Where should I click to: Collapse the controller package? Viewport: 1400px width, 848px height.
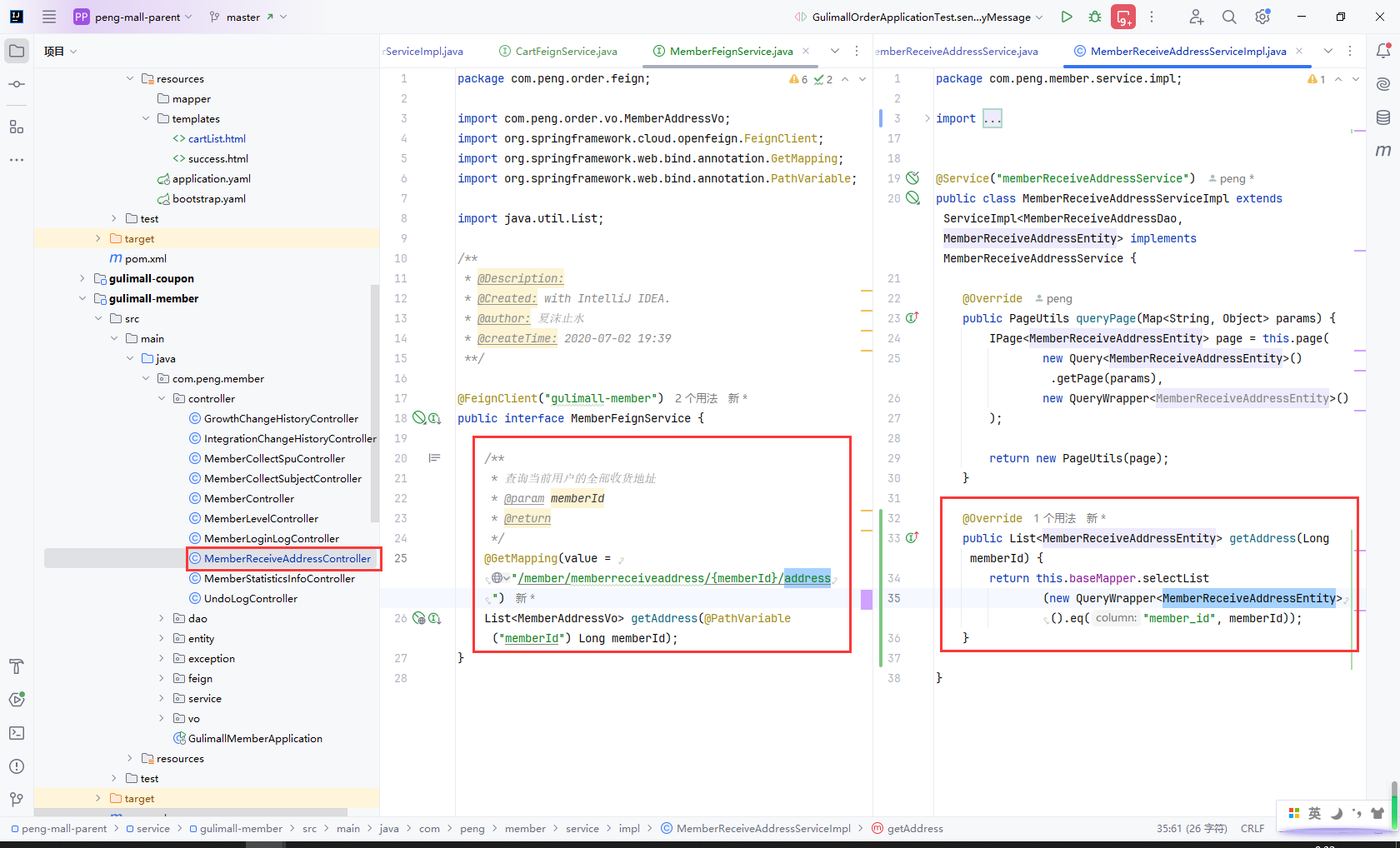coord(162,398)
